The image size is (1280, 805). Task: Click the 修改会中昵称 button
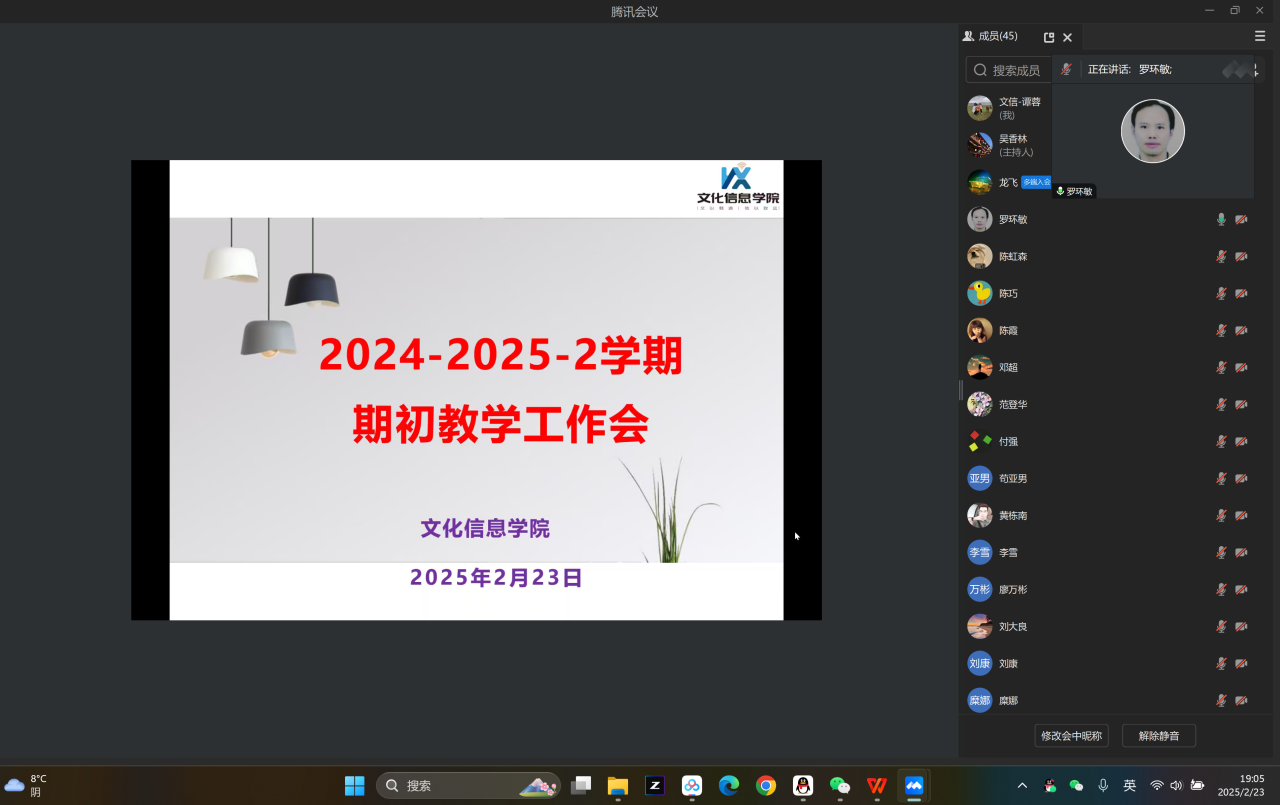coord(1071,736)
